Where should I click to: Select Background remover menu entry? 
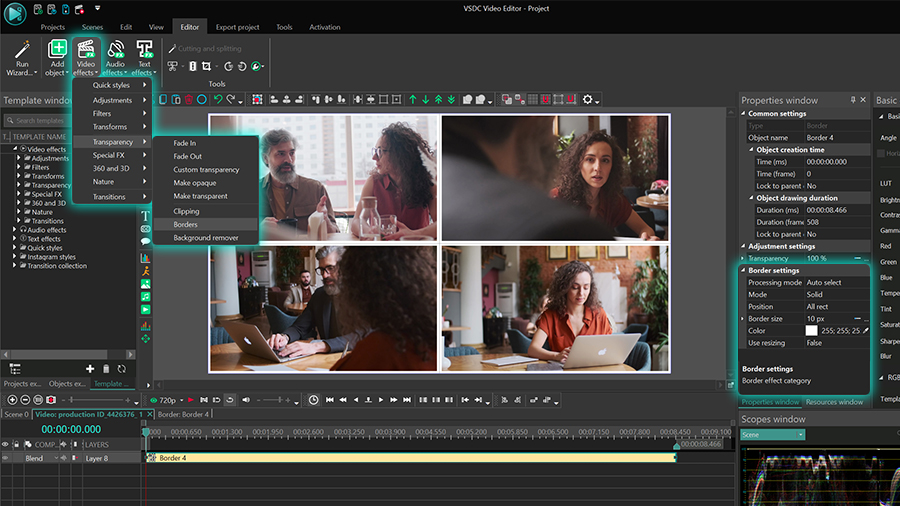[x=206, y=238]
